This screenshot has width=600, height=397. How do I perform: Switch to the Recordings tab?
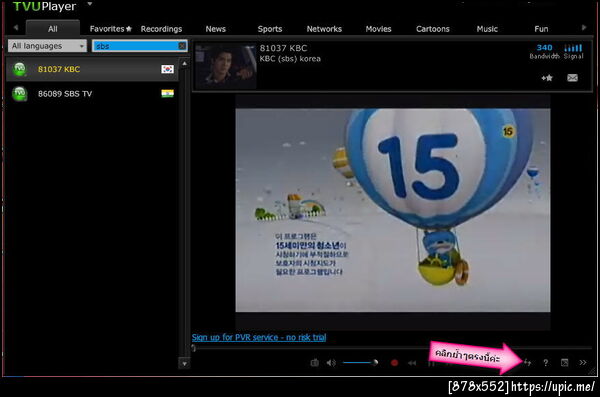[x=161, y=29]
